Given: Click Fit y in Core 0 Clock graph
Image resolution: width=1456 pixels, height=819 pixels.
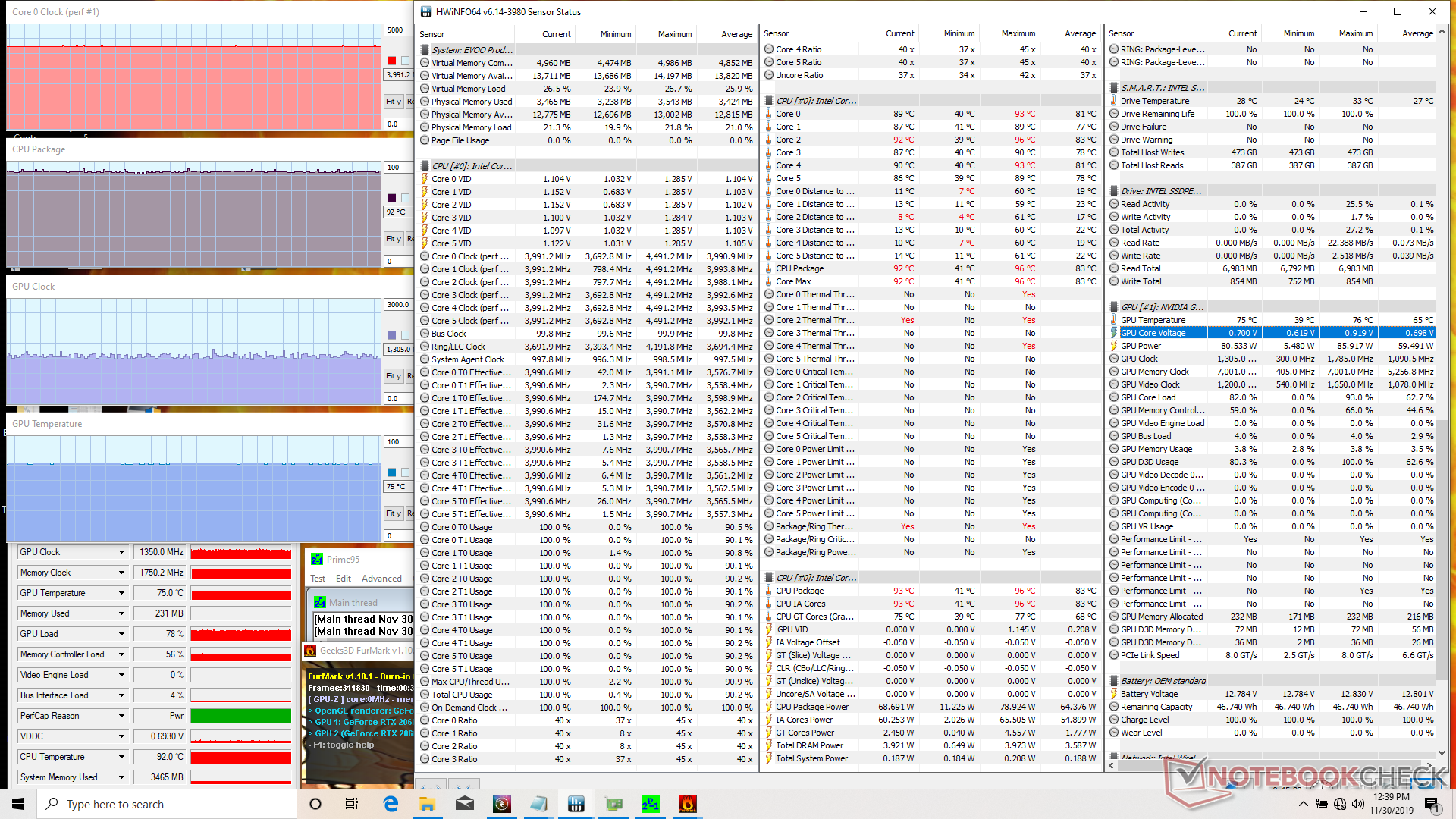Looking at the screenshot, I should [394, 102].
